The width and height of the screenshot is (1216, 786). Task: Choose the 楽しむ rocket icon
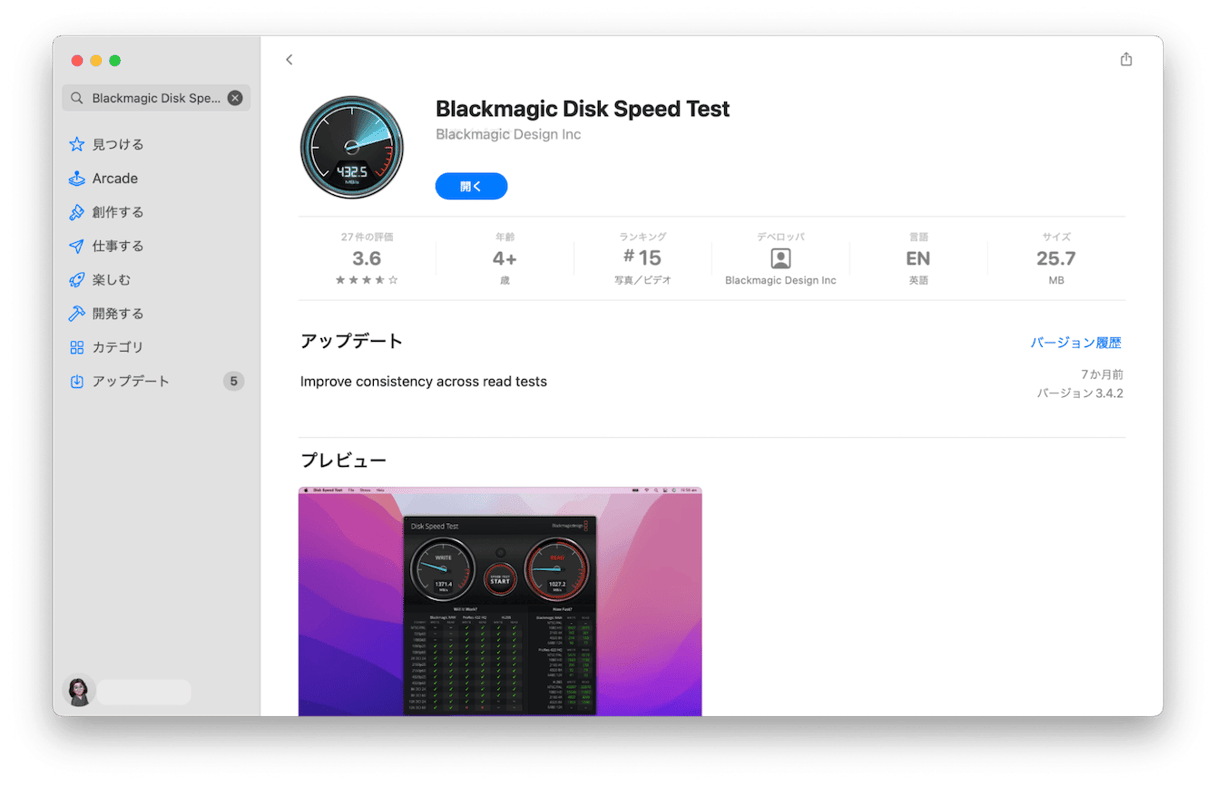point(76,280)
